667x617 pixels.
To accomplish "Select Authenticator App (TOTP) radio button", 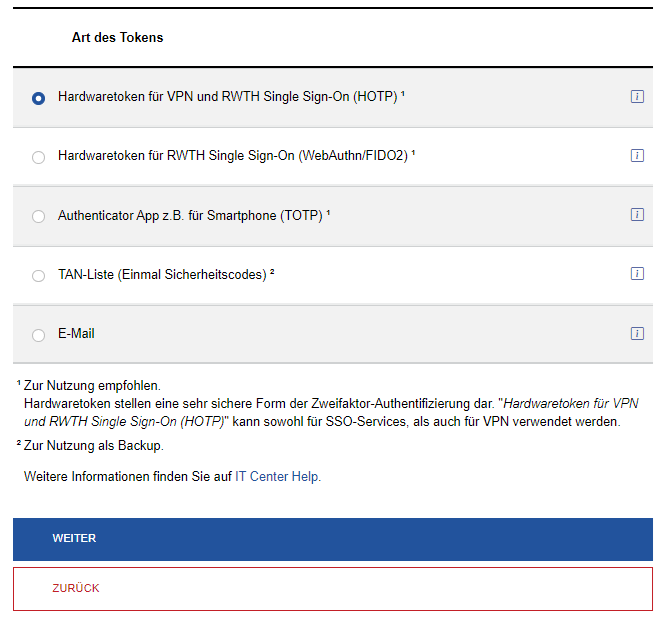I will (38, 216).
